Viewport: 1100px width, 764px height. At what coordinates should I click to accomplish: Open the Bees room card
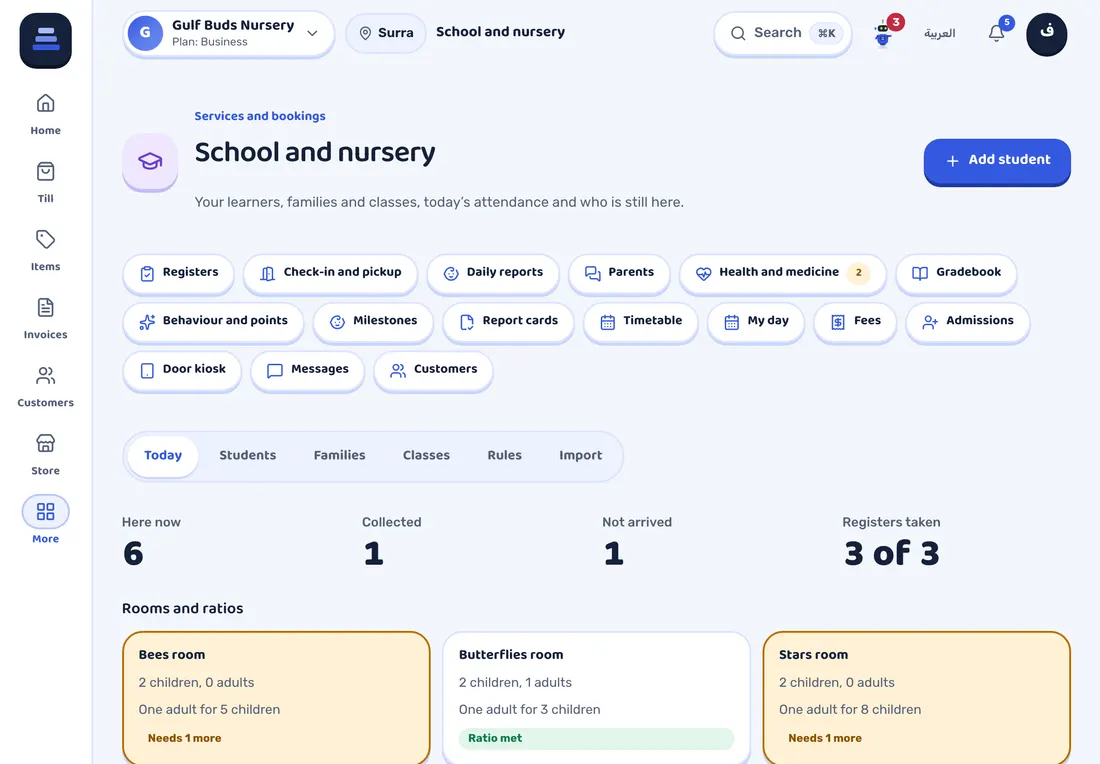point(276,697)
